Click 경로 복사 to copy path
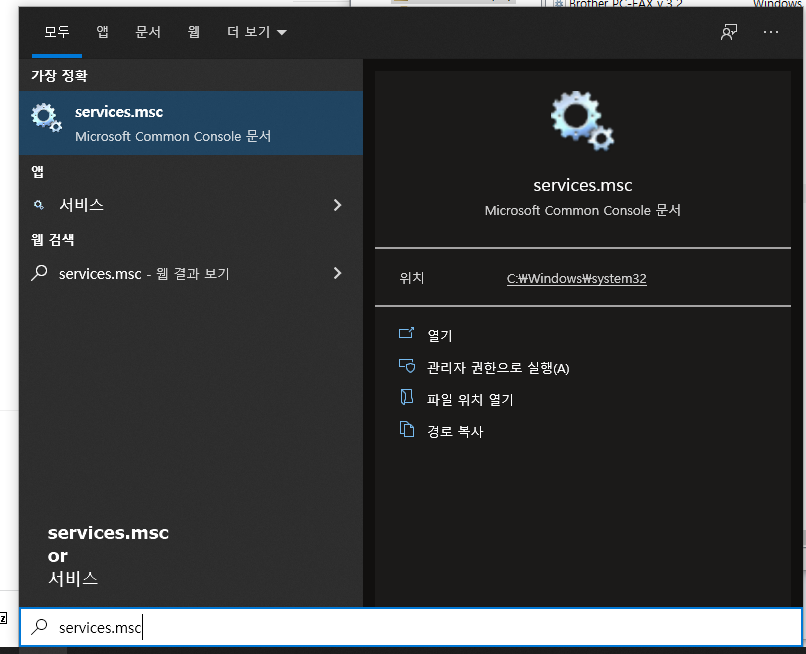Viewport: 806px width, 654px height. [455, 431]
